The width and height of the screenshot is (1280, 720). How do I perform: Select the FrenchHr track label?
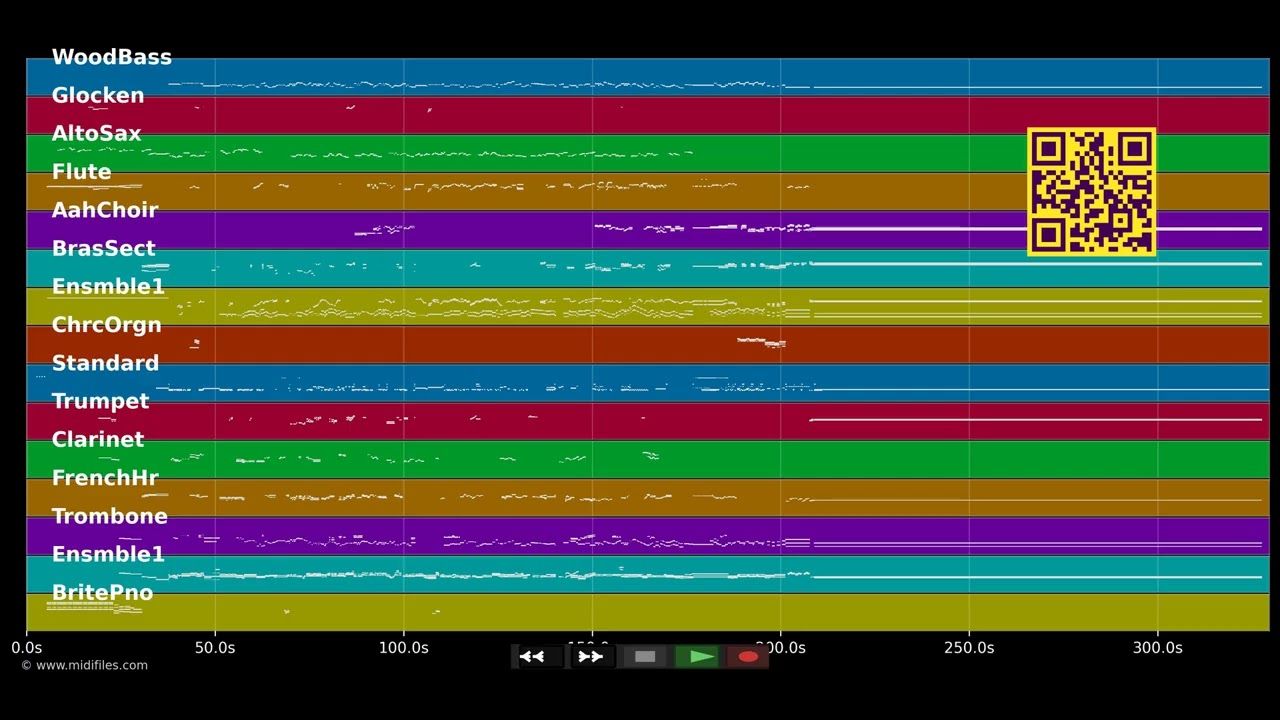tap(105, 478)
